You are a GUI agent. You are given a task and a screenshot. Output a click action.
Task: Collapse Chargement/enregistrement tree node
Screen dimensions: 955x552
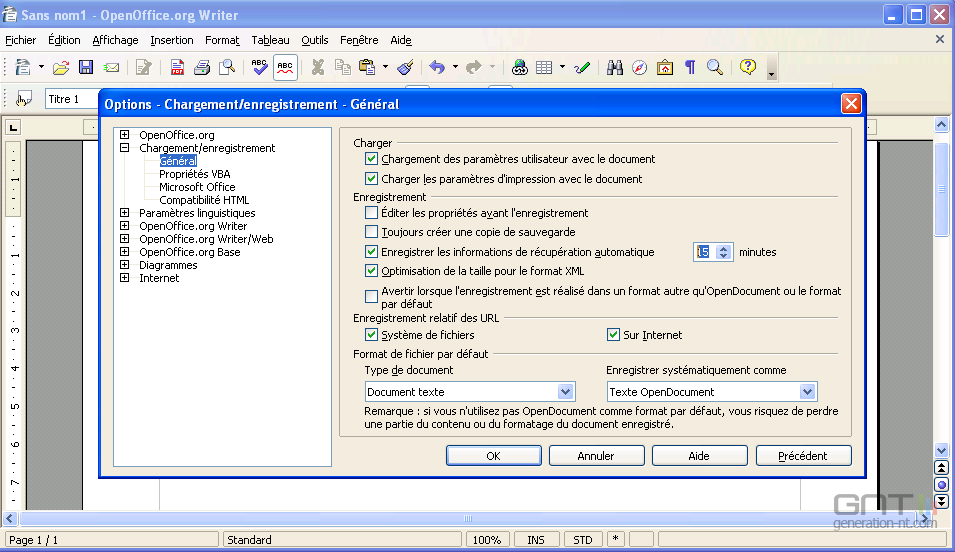(125, 147)
